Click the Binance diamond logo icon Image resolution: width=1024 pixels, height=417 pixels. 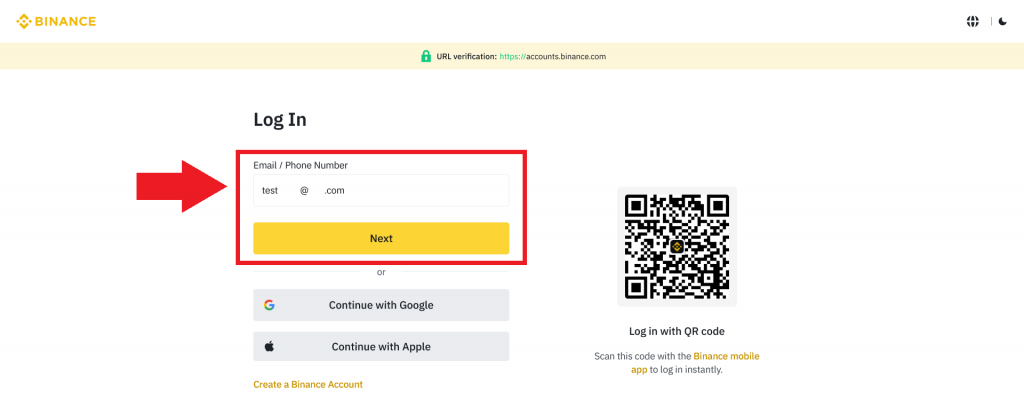coord(25,21)
